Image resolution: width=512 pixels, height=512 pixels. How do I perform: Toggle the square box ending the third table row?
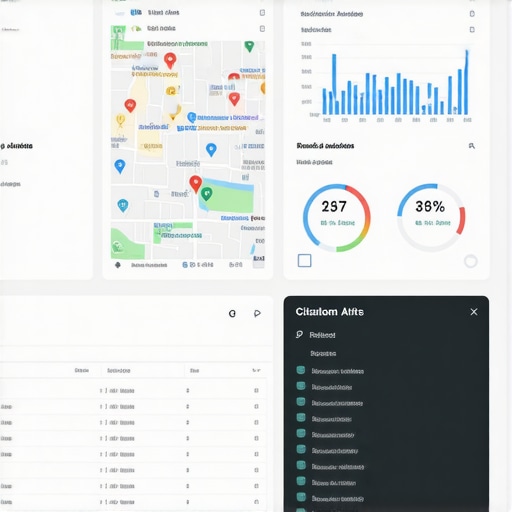click(256, 422)
